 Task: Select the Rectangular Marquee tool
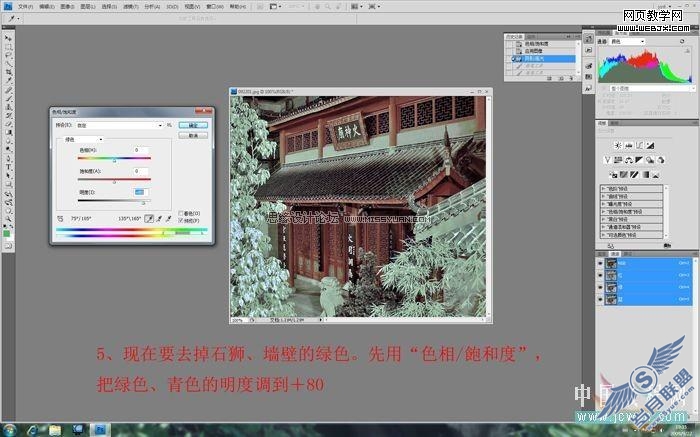8,46
